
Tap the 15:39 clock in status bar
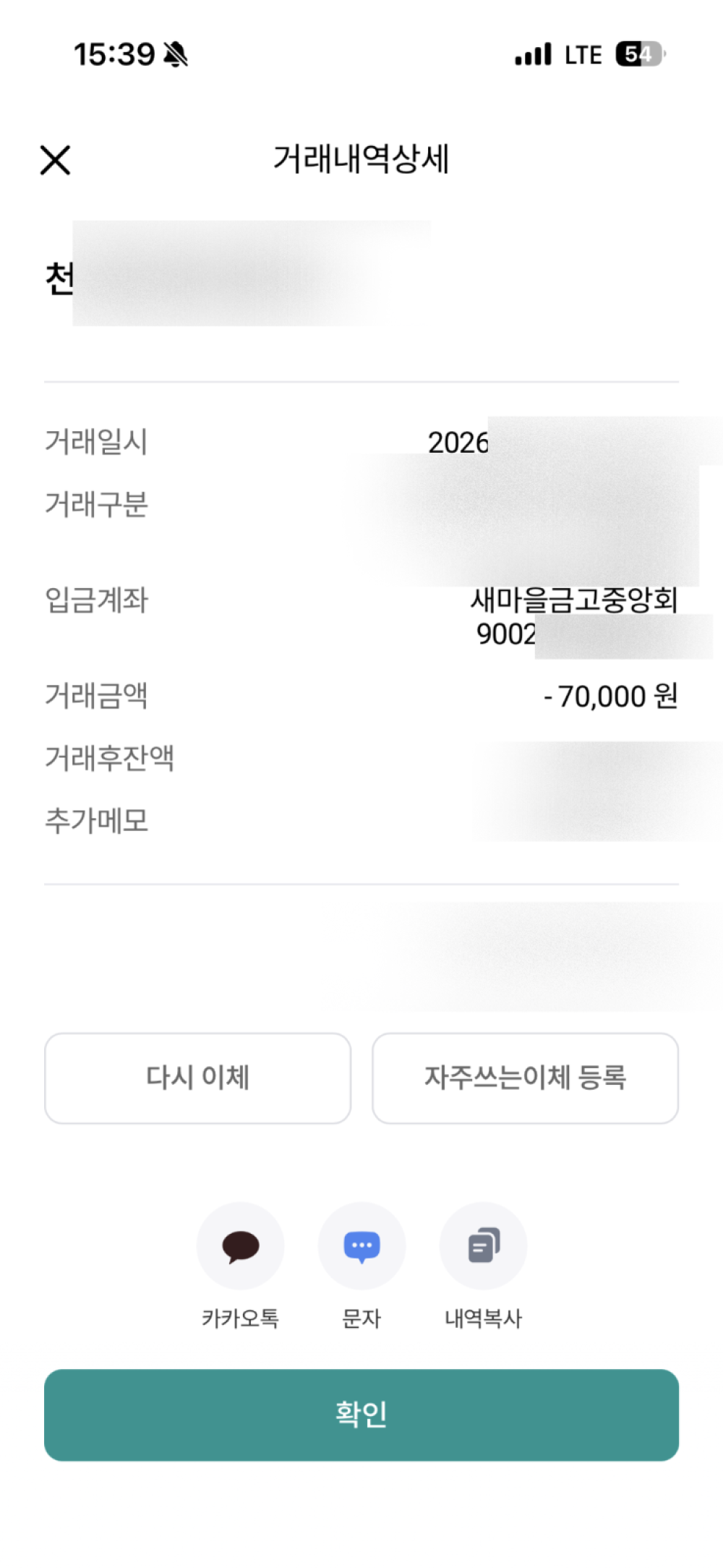click(114, 54)
